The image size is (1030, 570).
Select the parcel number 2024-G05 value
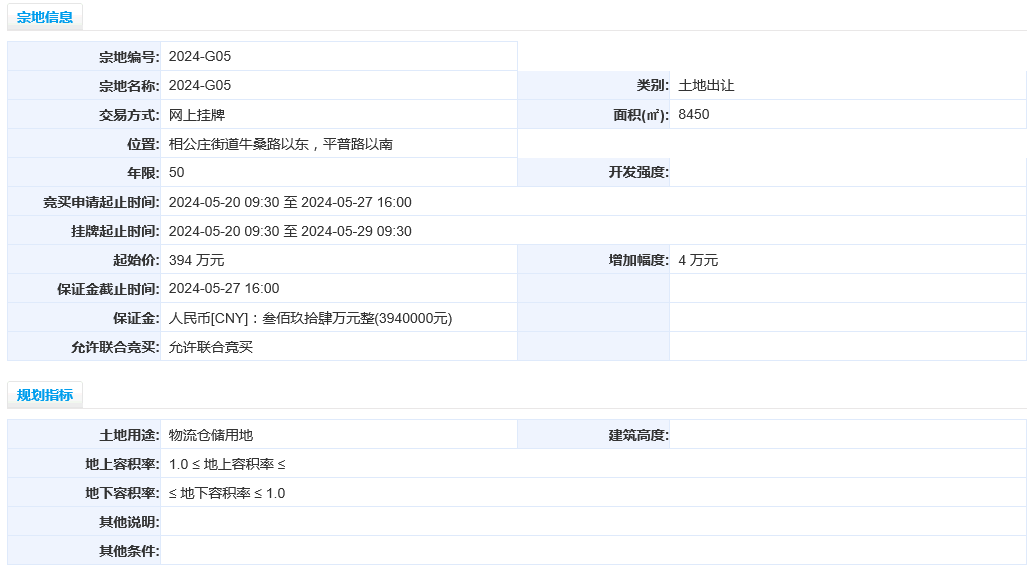click(x=200, y=56)
